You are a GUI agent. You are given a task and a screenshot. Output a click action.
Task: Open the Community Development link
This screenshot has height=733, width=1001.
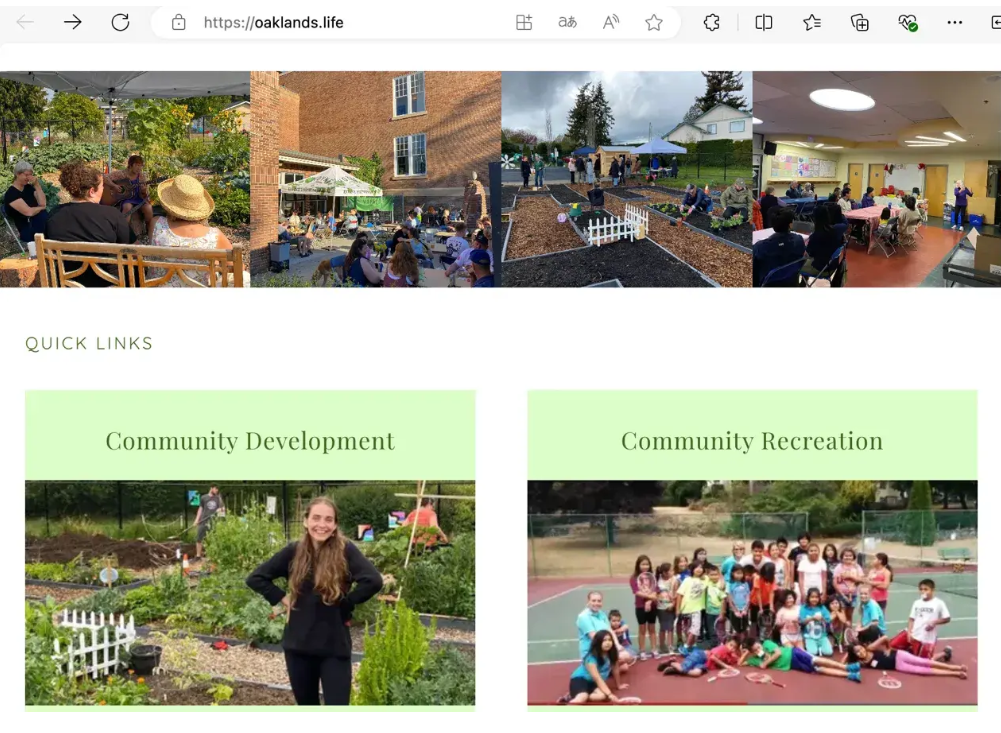pyautogui.click(x=250, y=441)
